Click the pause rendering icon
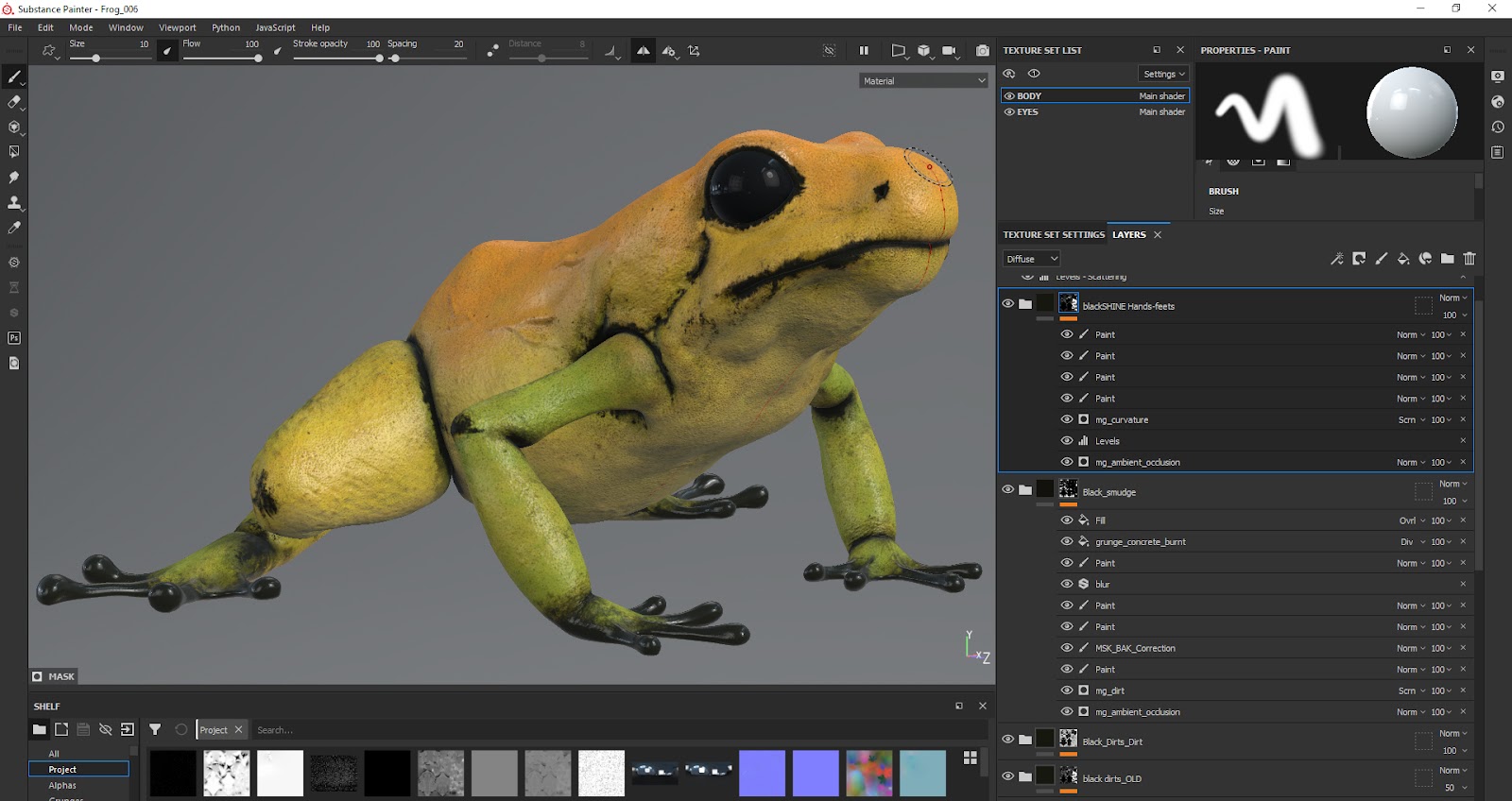Viewport: 1512px width, 801px height. point(863,51)
